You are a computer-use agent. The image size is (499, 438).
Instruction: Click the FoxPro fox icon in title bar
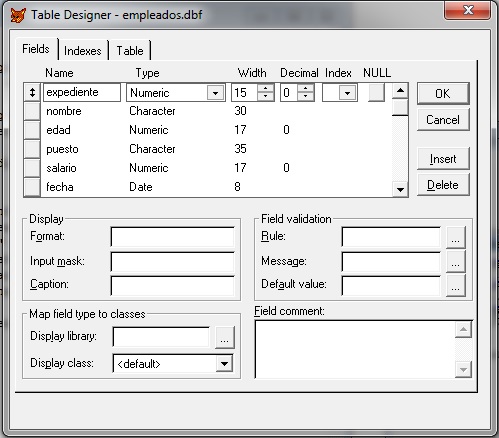click(x=18, y=15)
